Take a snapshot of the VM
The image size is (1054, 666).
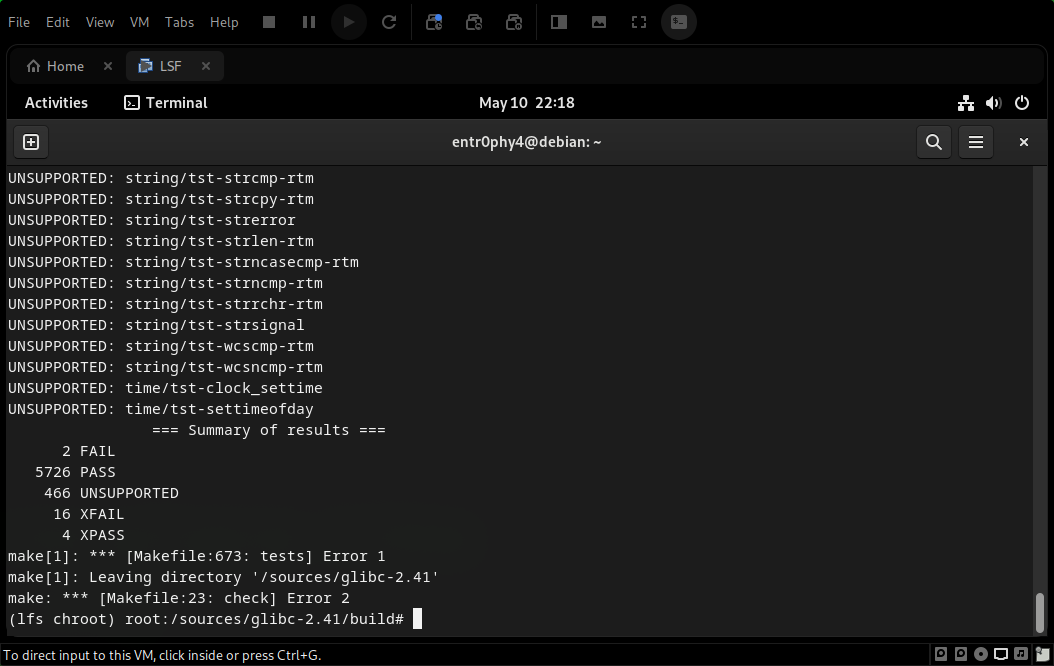click(434, 22)
